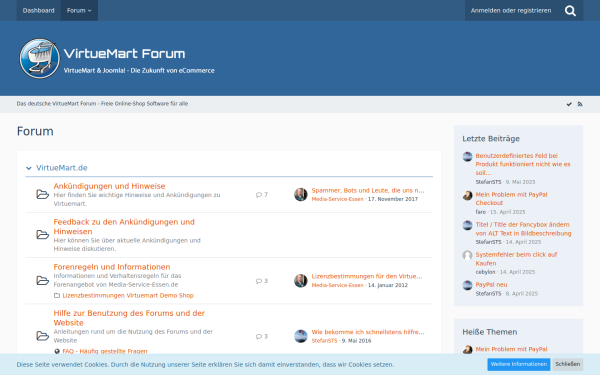This screenshot has height=375, width=600.
Task: Click StefanSTS name dated 9. Mai 2025
Action: [x=488, y=182]
